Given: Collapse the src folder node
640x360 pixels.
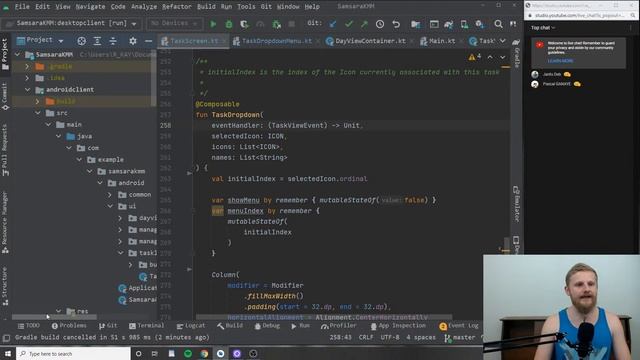Looking at the screenshot, I should tap(38, 113).
